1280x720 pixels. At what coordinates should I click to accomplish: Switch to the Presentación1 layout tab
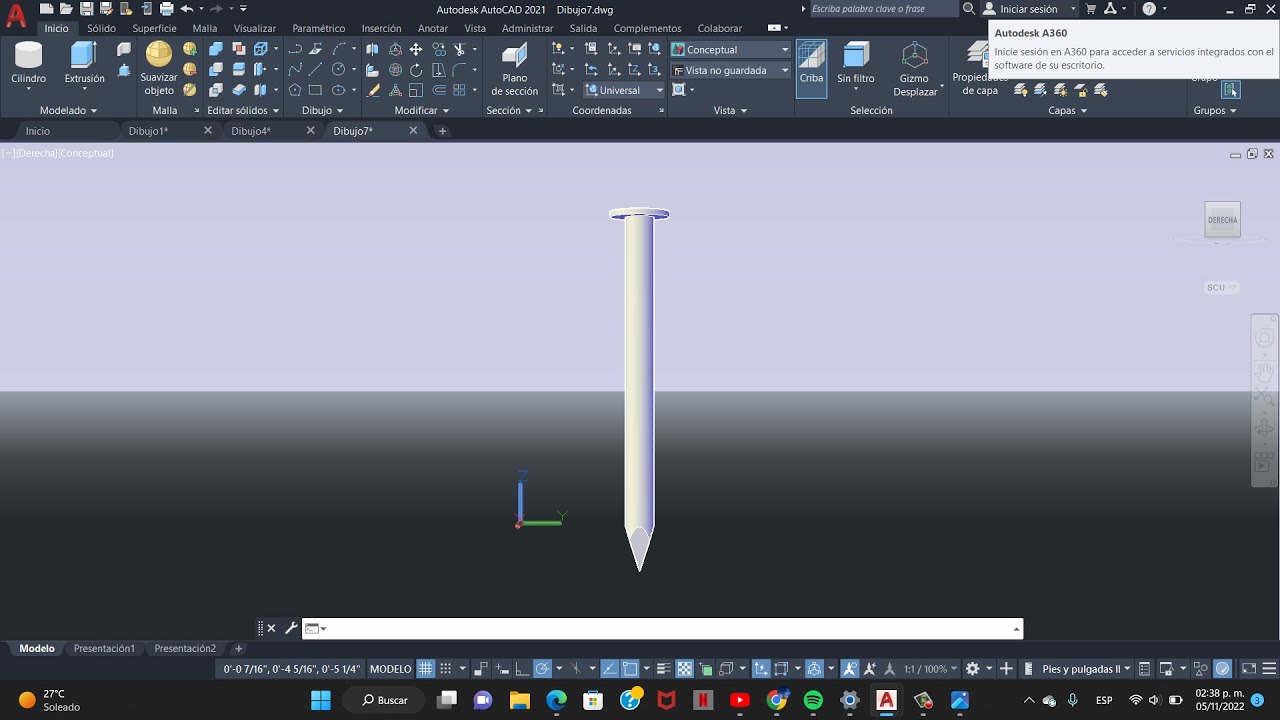[104, 648]
